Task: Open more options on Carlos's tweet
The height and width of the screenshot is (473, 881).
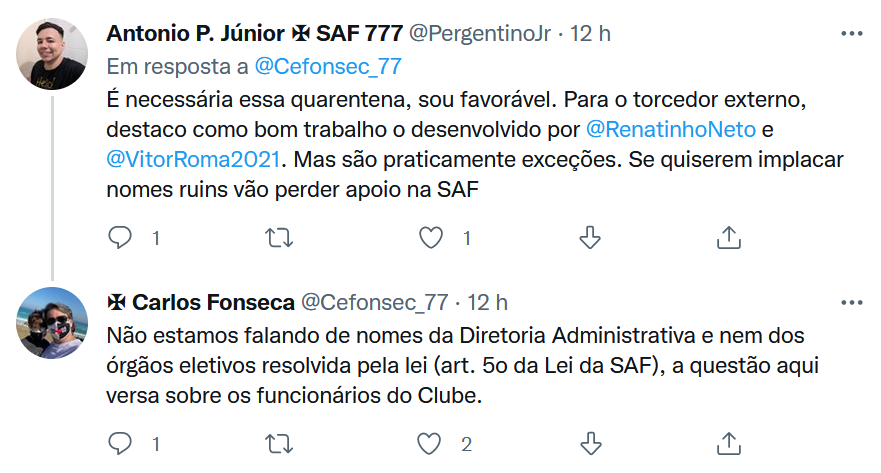Action: point(851,301)
